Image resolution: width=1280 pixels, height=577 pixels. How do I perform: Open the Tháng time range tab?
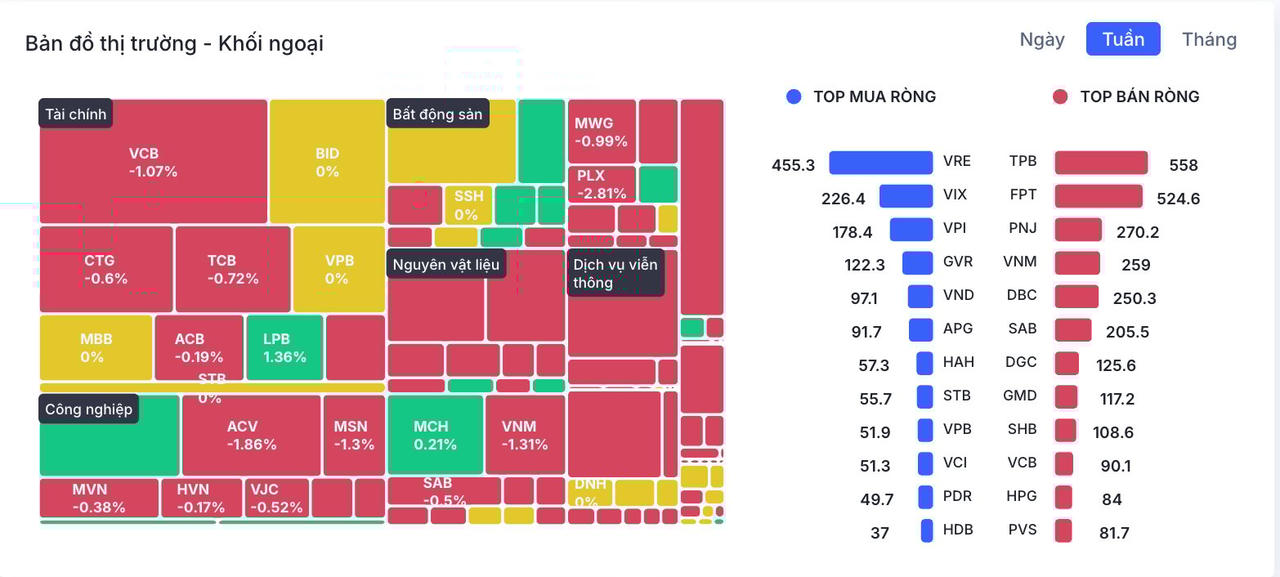1209,40
